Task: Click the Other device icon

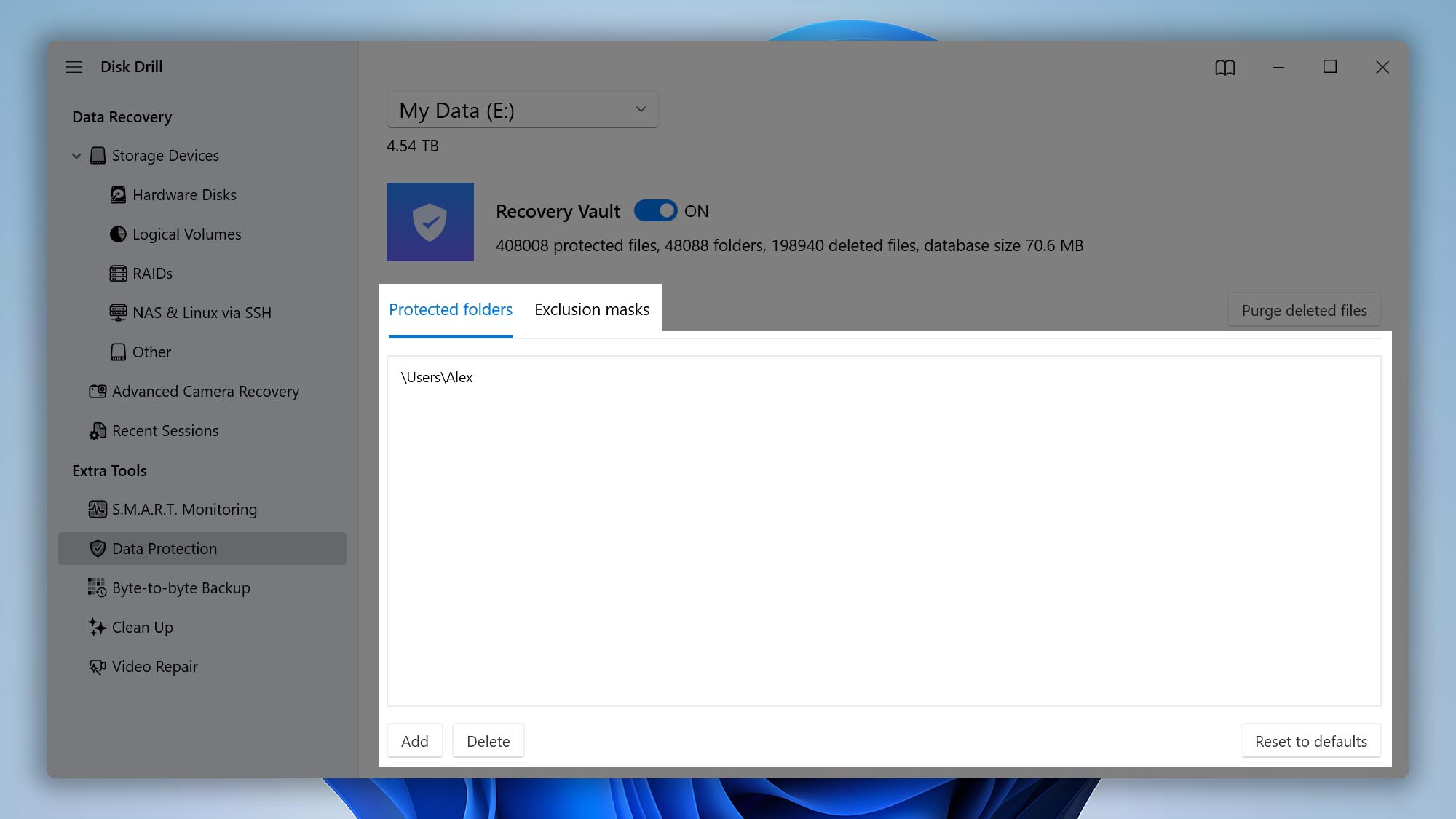Action: [118, 352]
